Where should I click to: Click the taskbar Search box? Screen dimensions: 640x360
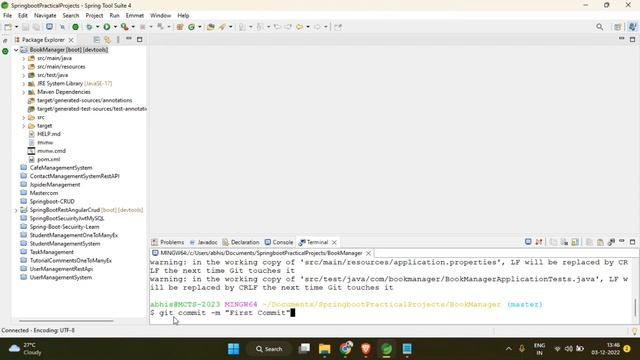[269, 349]
